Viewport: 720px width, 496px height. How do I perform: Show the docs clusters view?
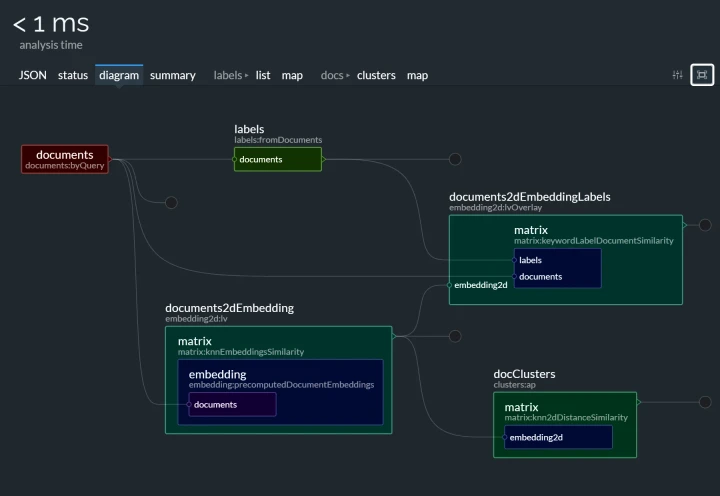click(376, 75)
